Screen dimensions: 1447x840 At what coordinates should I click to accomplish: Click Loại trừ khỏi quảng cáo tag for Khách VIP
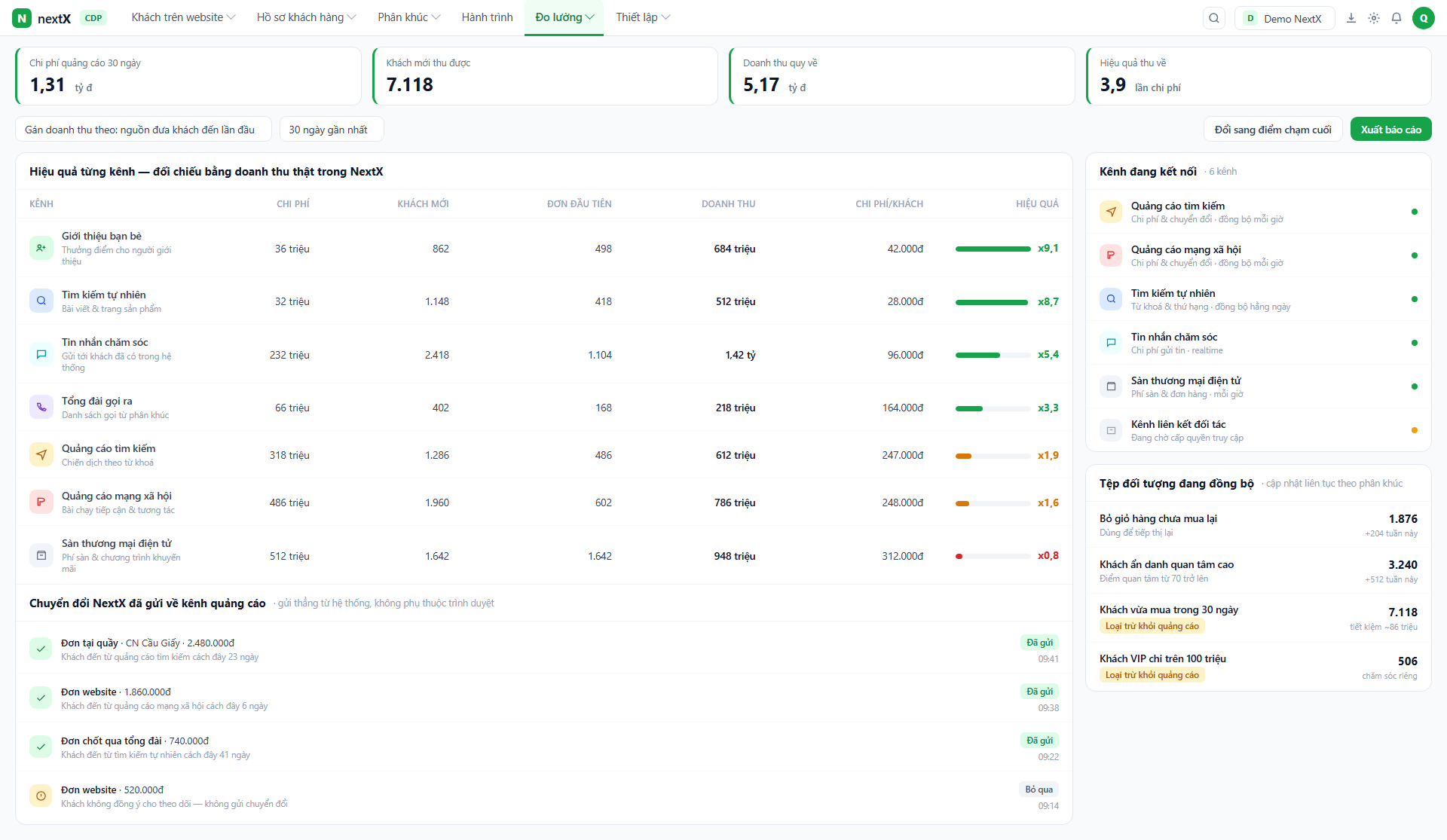point(1152,675)
